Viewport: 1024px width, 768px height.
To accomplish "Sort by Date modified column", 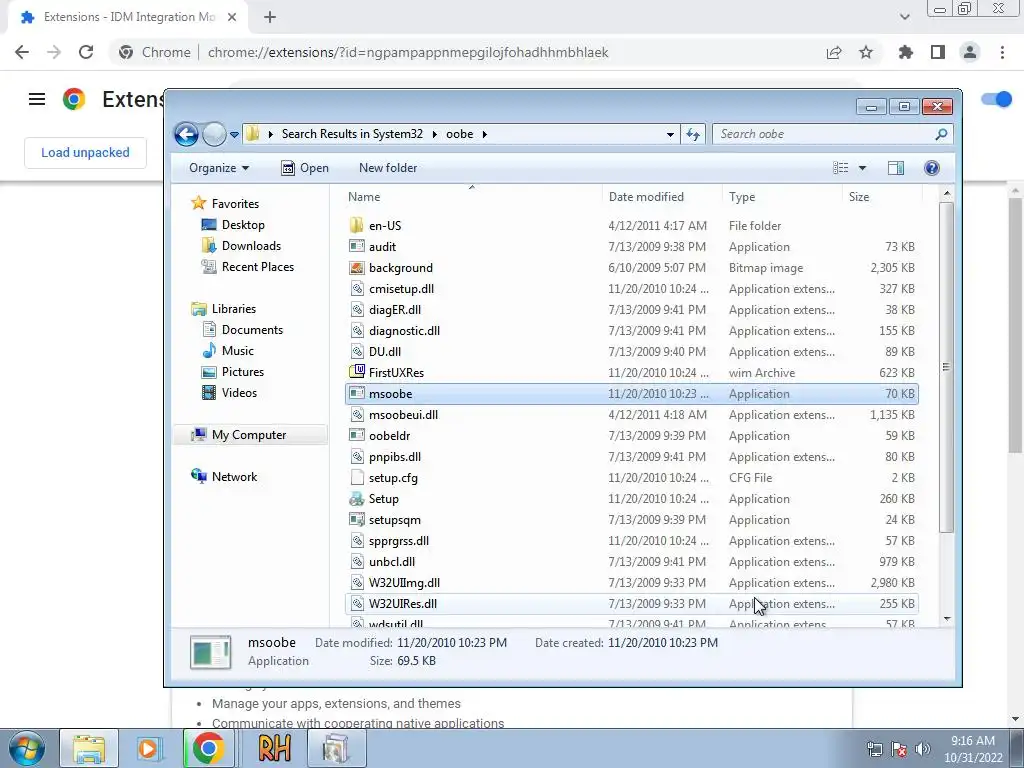I will click(x=646, y=197).
